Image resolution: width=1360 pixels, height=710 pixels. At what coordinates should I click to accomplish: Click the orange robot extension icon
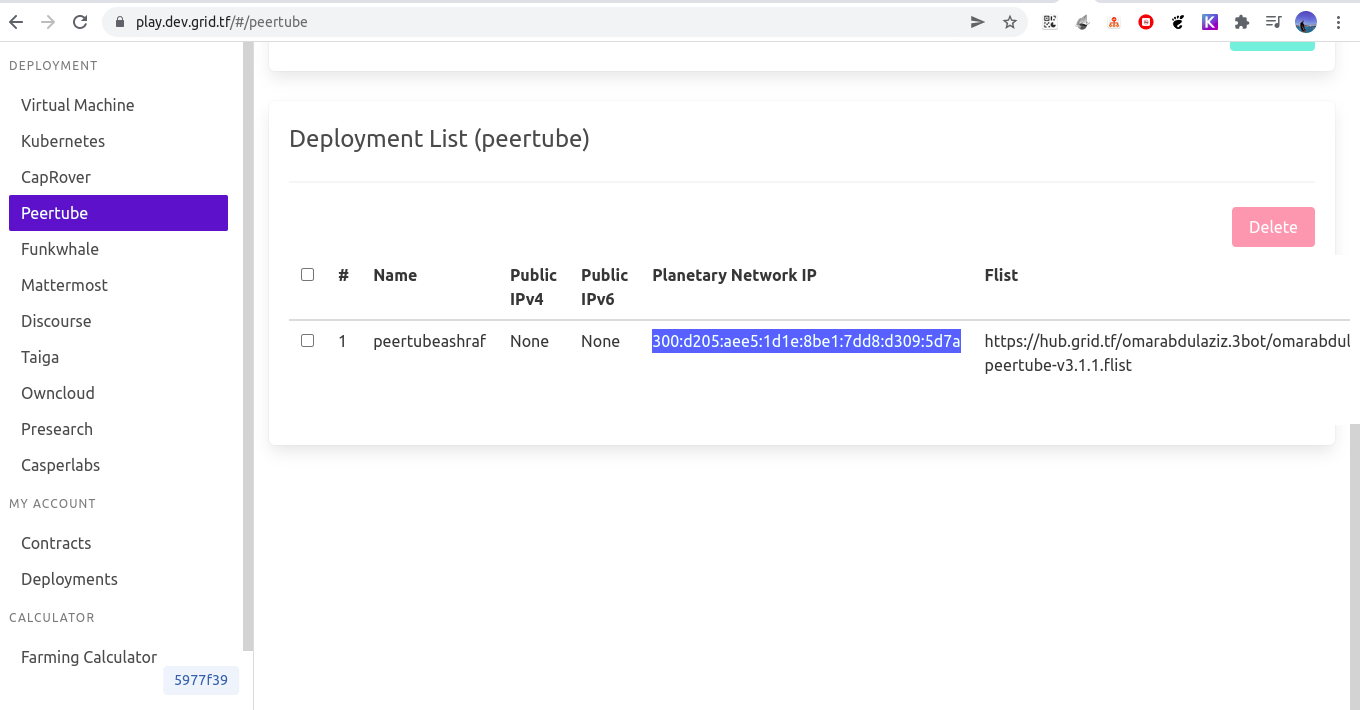1113,21
